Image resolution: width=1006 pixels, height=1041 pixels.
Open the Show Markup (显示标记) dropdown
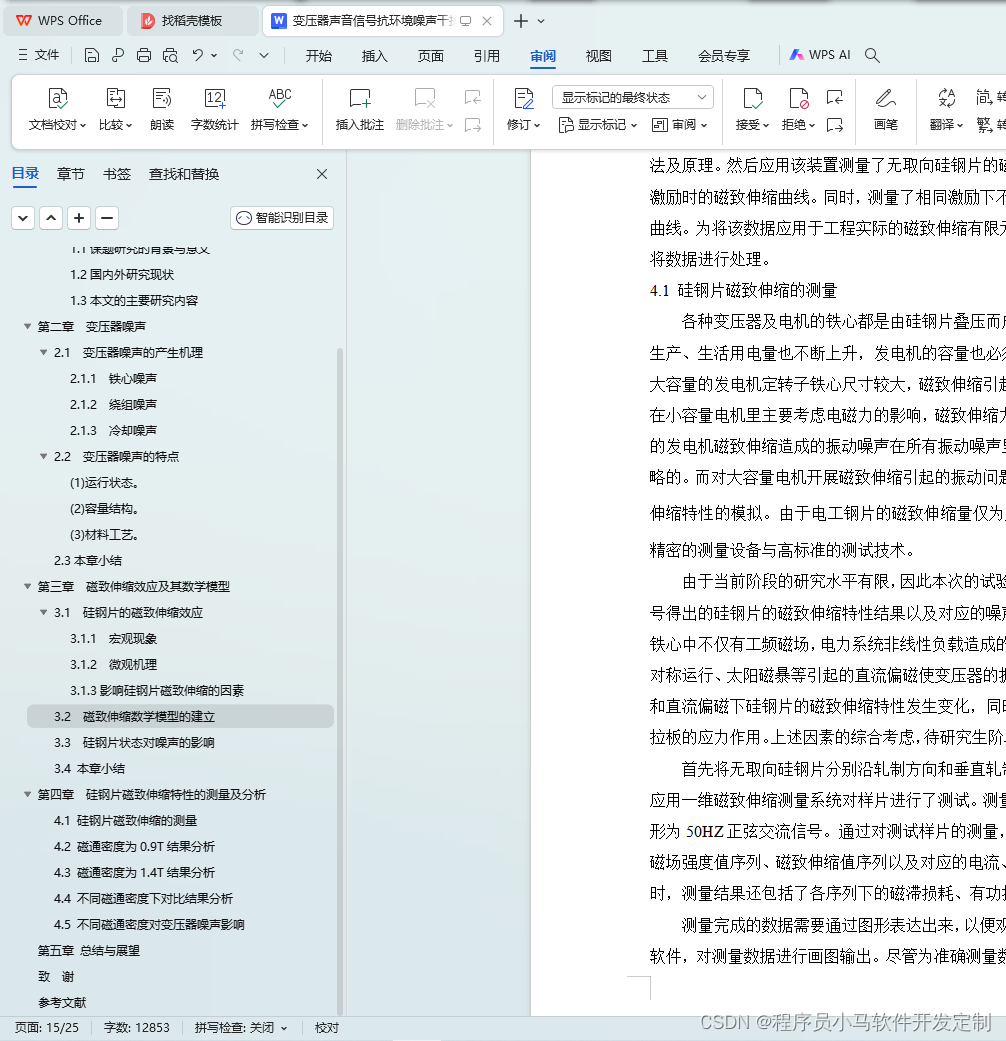click(598, 125)
